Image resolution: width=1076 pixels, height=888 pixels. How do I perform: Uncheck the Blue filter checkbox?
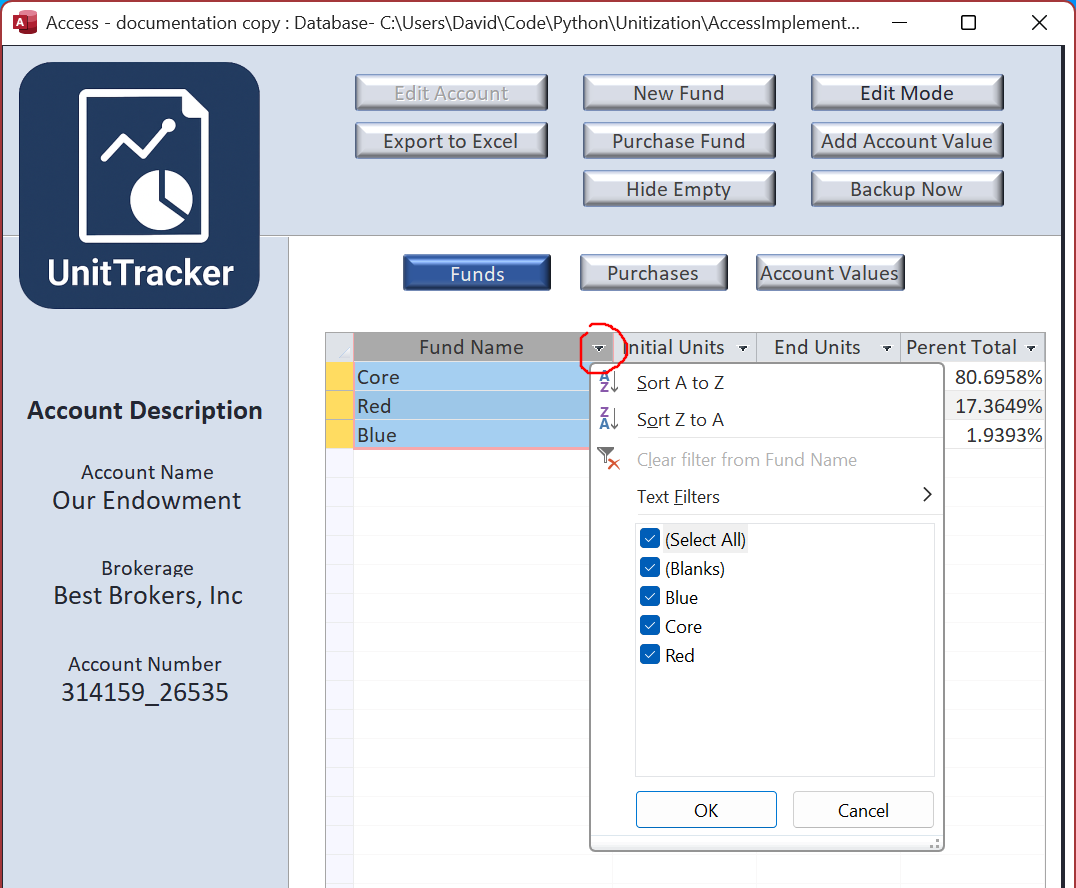coord(650,596)
